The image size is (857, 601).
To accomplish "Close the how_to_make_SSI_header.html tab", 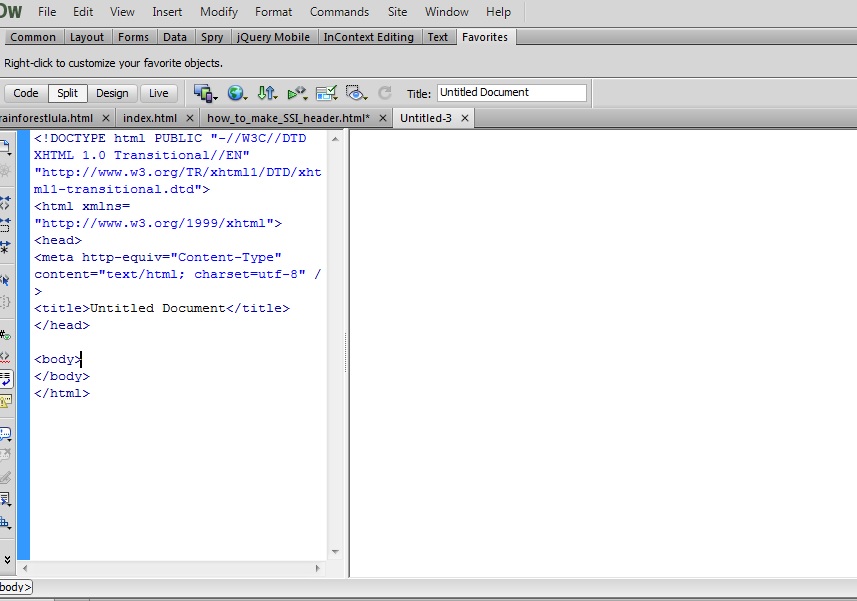I will (381, 118).
